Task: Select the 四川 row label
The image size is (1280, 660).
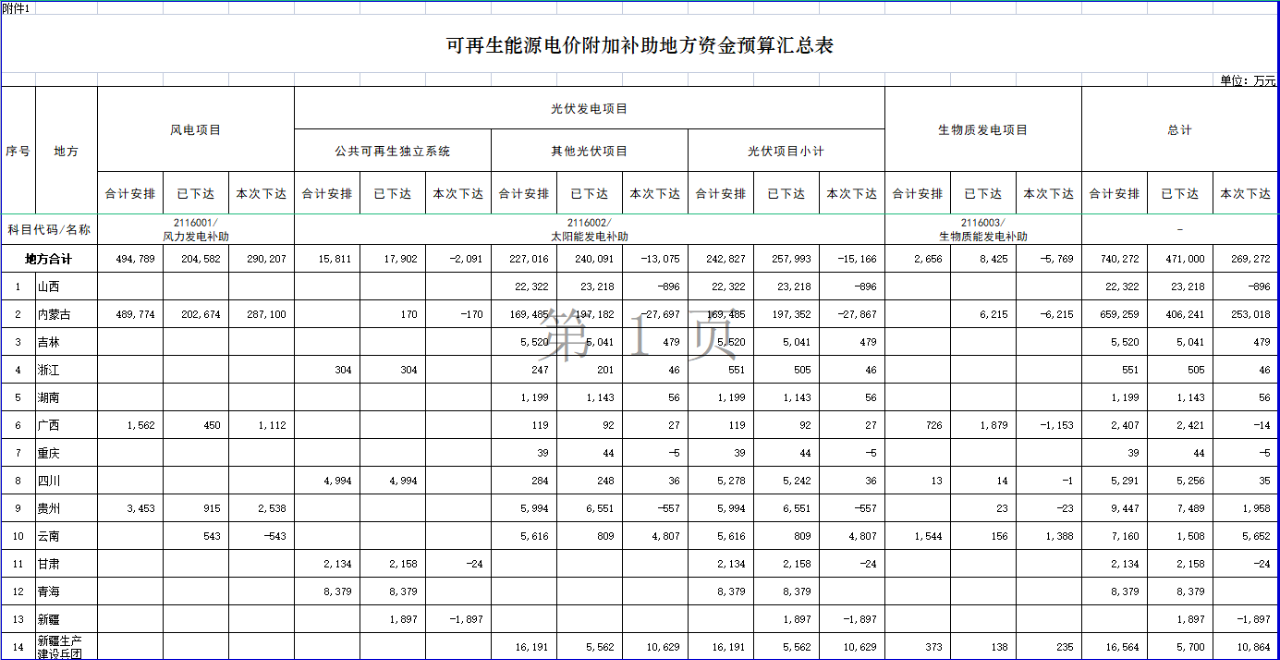Action: [x=49, y=481]
